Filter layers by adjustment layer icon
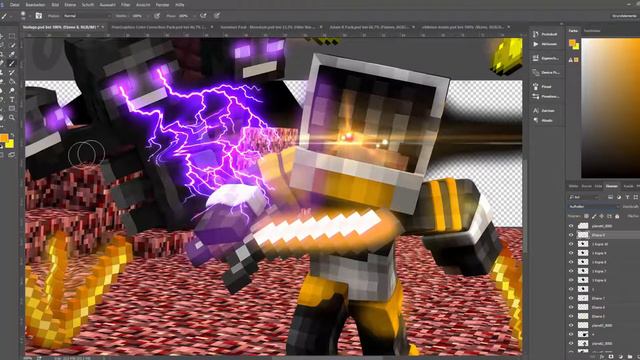The width and height of the screenshot is (640, 360). (x=618, y=197)
